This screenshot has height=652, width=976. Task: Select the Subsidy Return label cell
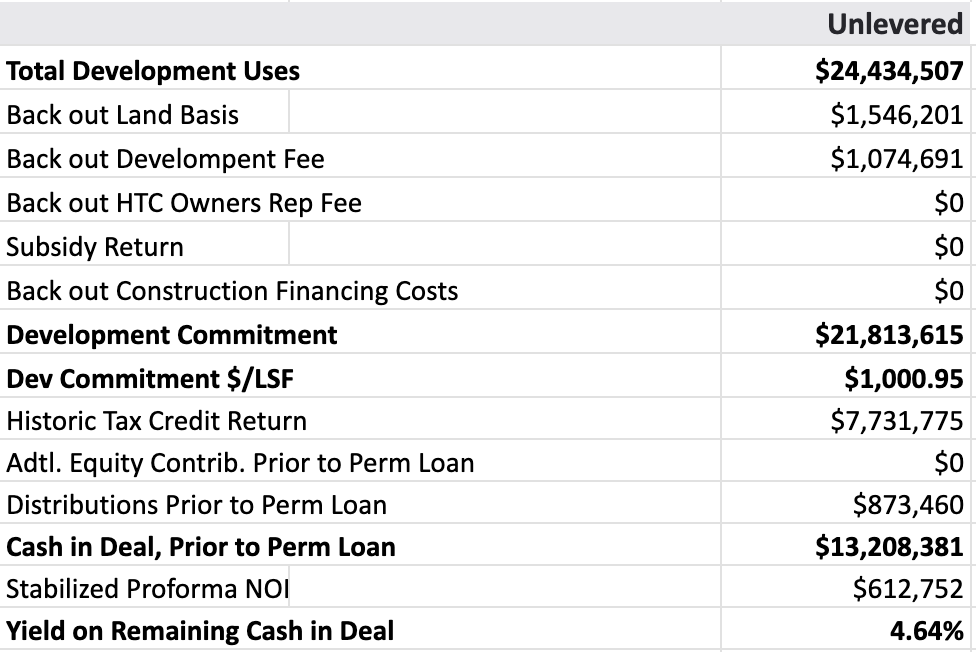click(x=95, y=247)
